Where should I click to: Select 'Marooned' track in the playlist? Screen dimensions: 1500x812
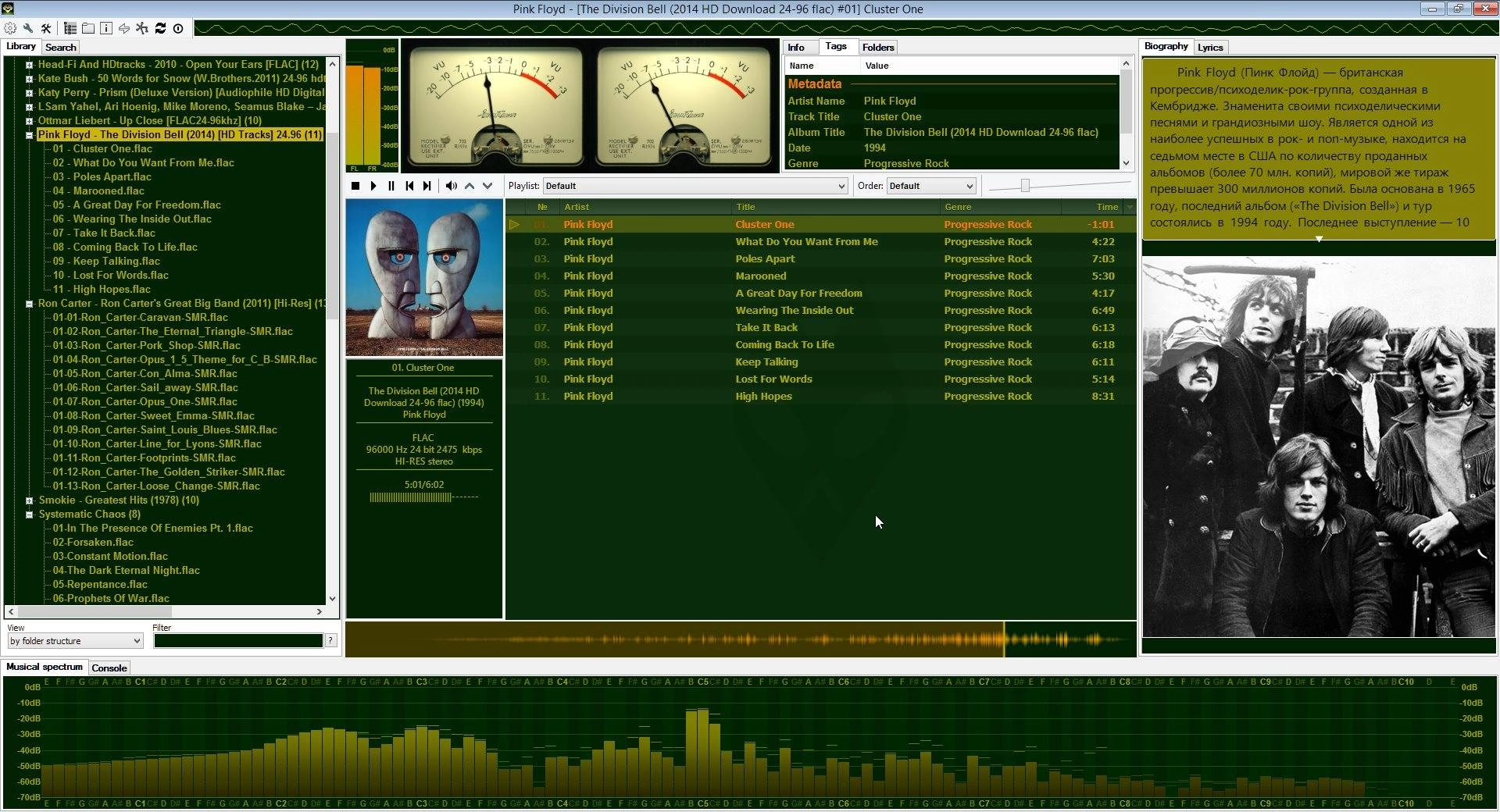(x=820, y=276)
